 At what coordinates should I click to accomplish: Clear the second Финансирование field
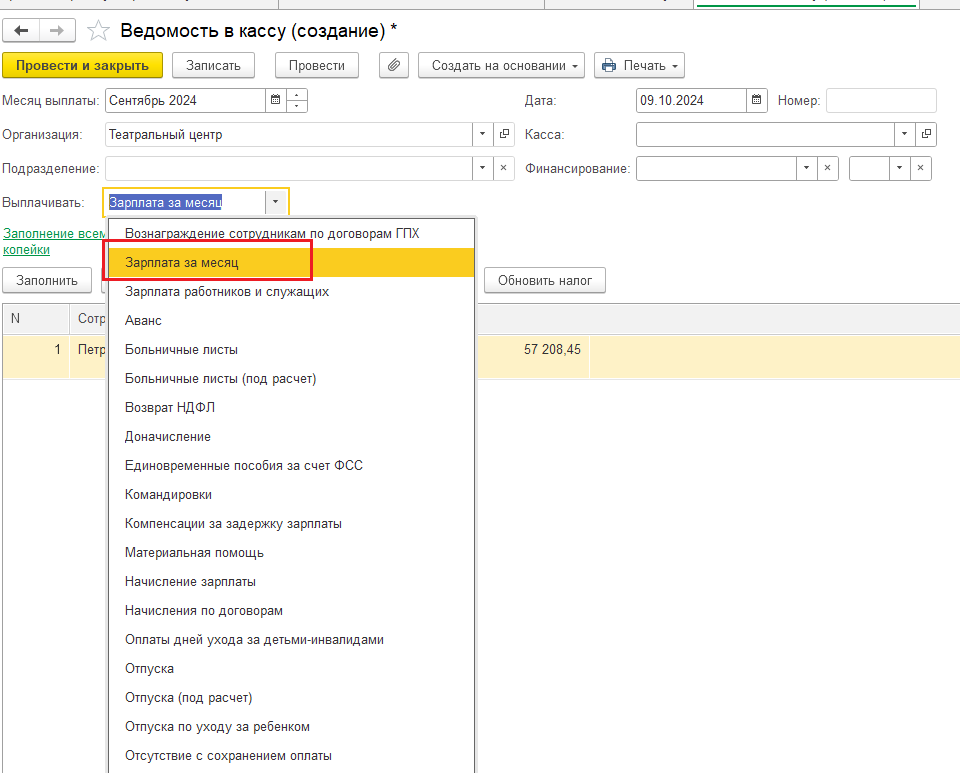coord(920,168)
